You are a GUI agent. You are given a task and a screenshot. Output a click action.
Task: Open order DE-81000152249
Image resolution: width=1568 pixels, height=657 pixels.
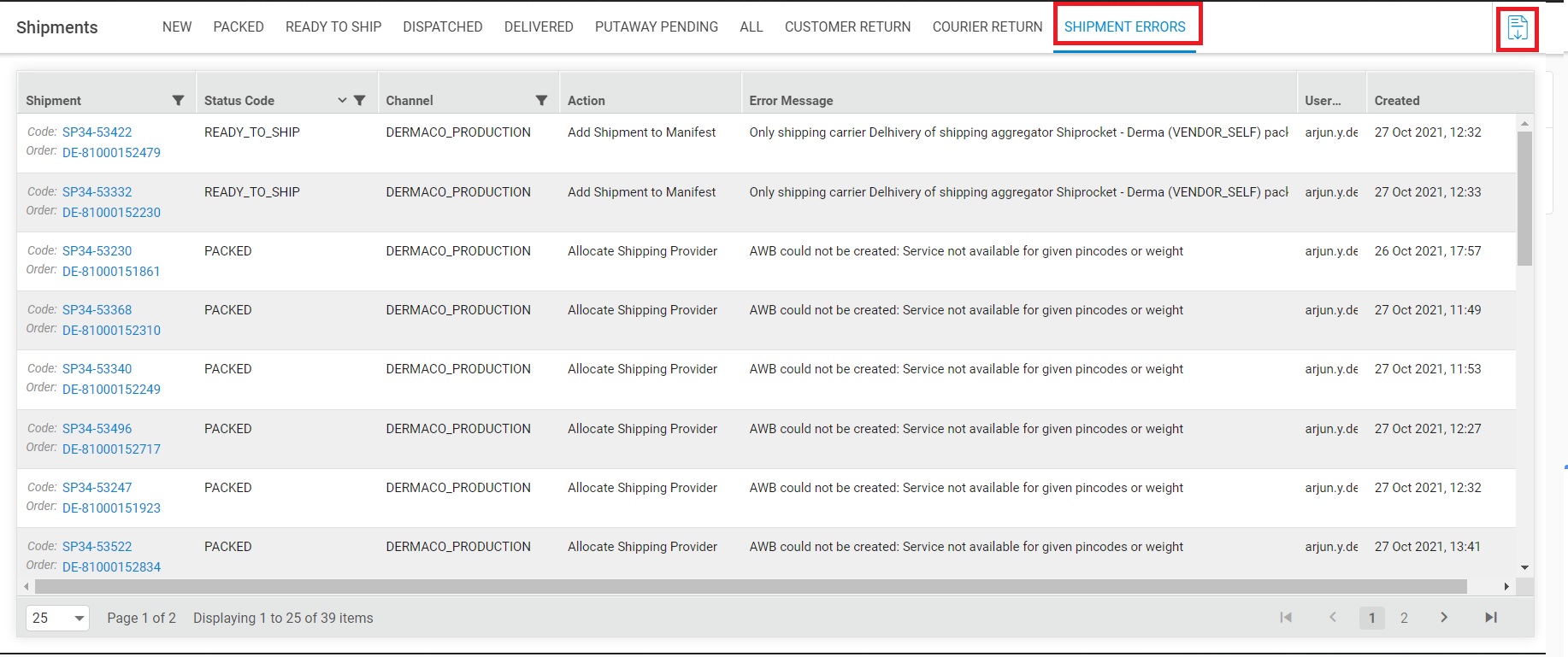tap(111, 390)
